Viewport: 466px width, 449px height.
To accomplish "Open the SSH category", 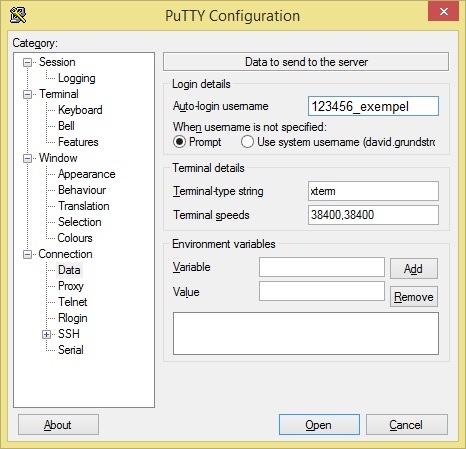I will tap(69, 334).
